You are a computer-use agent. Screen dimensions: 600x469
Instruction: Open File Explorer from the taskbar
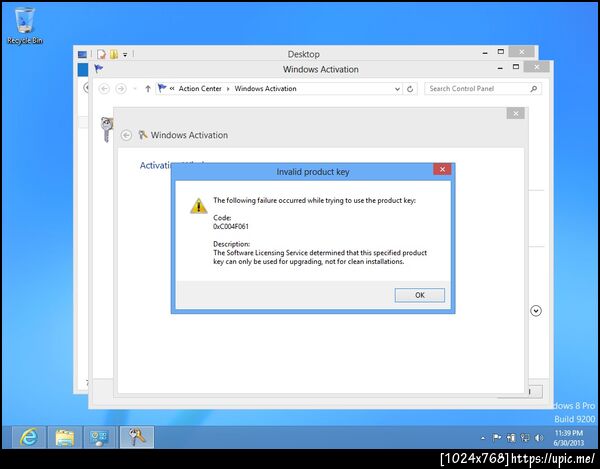pyautogui.click(x=65, y=437)
